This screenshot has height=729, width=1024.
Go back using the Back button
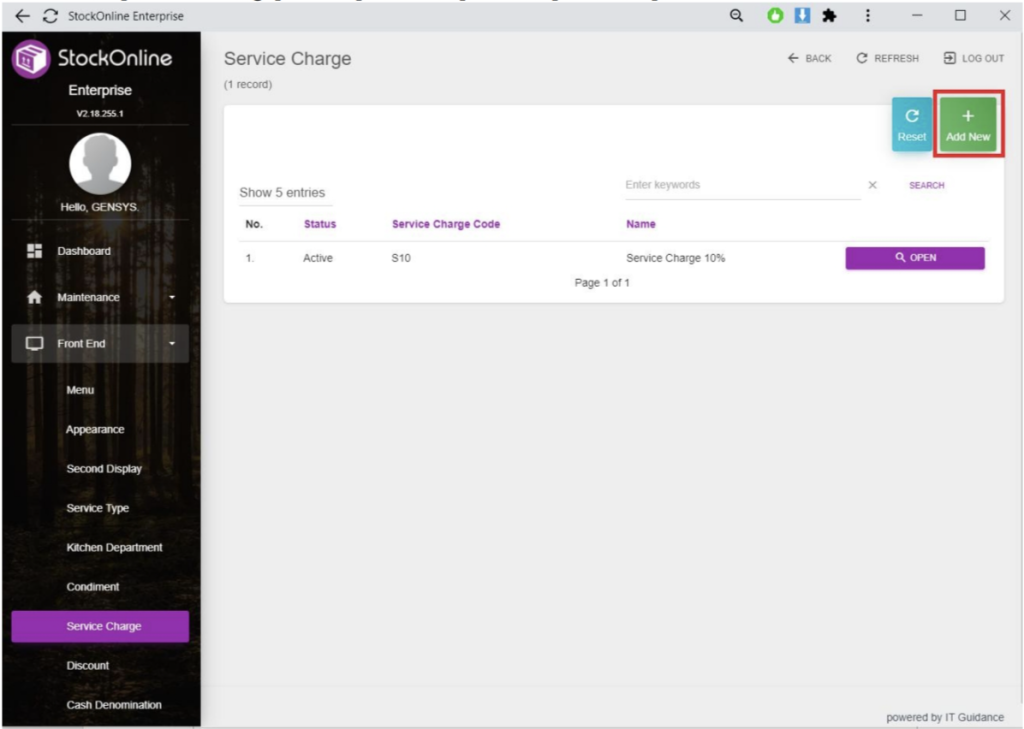pyautogui.click(x=810, y=59)
